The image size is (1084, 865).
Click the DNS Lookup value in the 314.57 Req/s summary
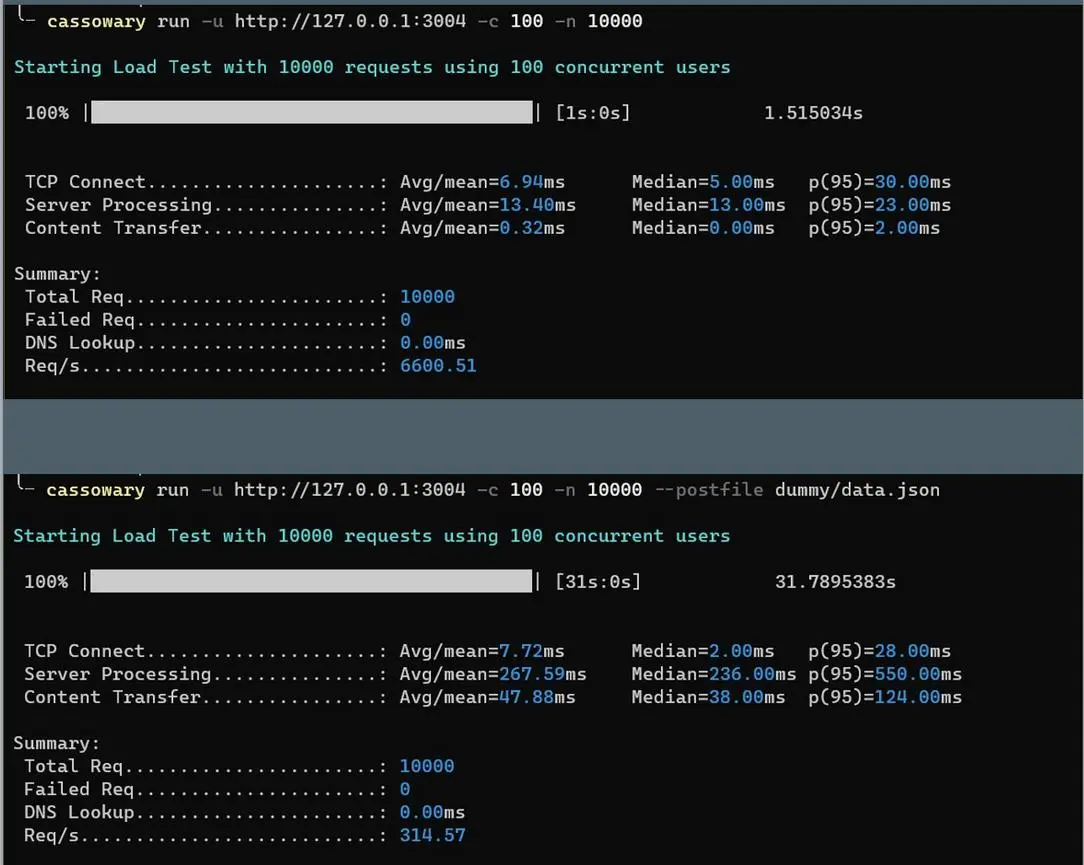point(432,812)
